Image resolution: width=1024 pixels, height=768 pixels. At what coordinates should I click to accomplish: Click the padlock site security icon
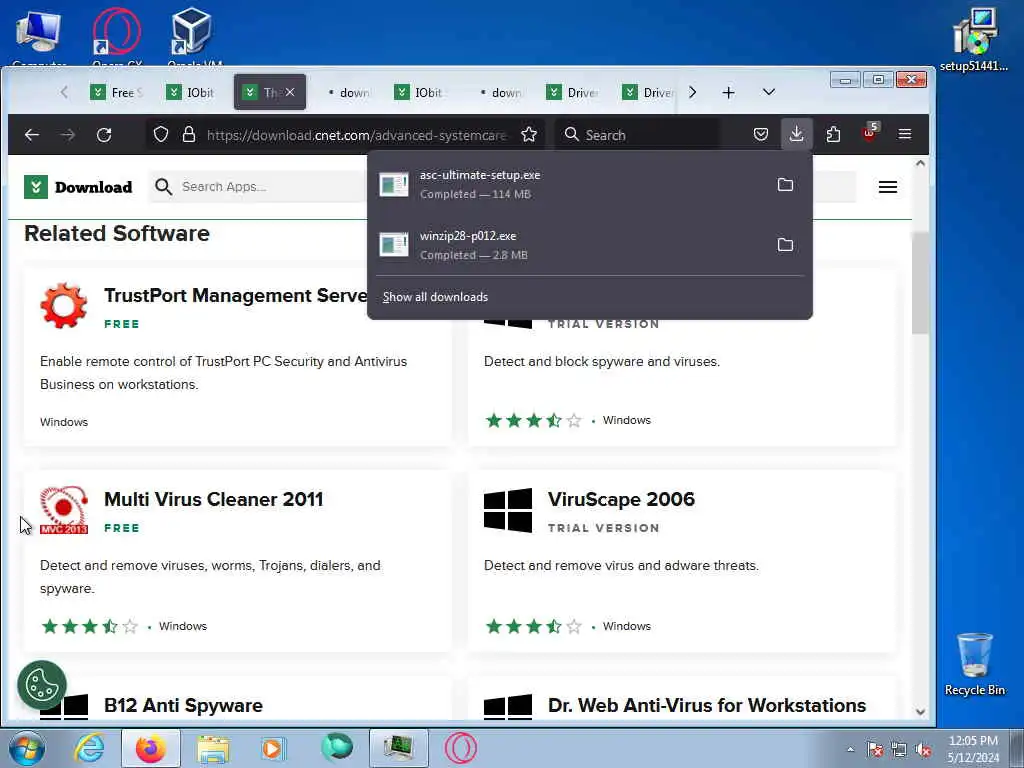pos(189,135)
